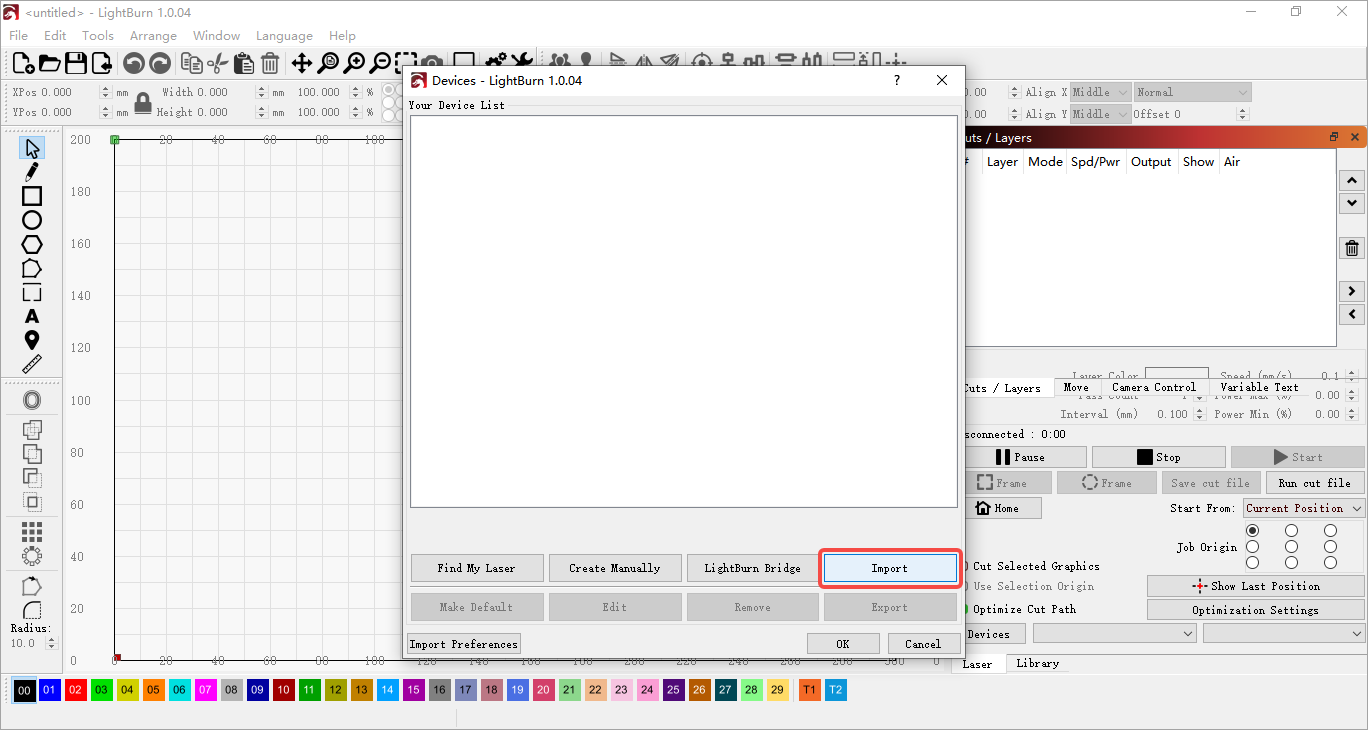The width and height of the screenshot is (1368, 730).
Task: Open the Circular Array tool
Action: coord(32,555)
